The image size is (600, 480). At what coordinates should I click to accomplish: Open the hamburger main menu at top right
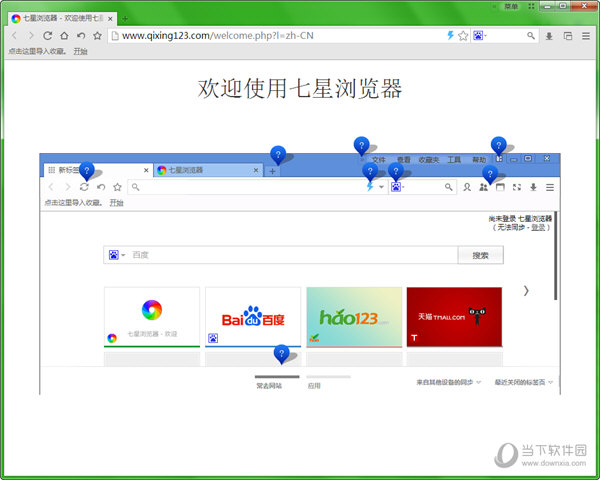[x=585, y=35]
